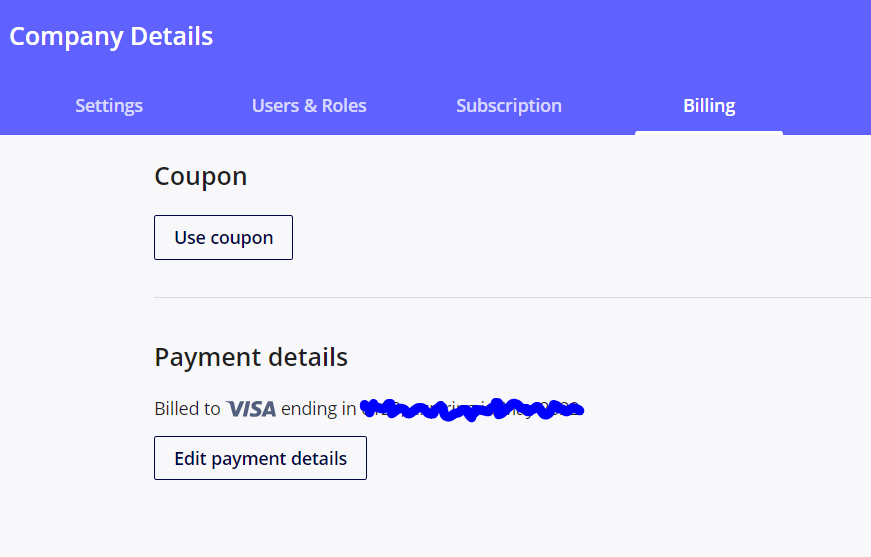This screenshot has height=557, width=871.
Task: Click the 'ending in' text
Action: [318, 409]
